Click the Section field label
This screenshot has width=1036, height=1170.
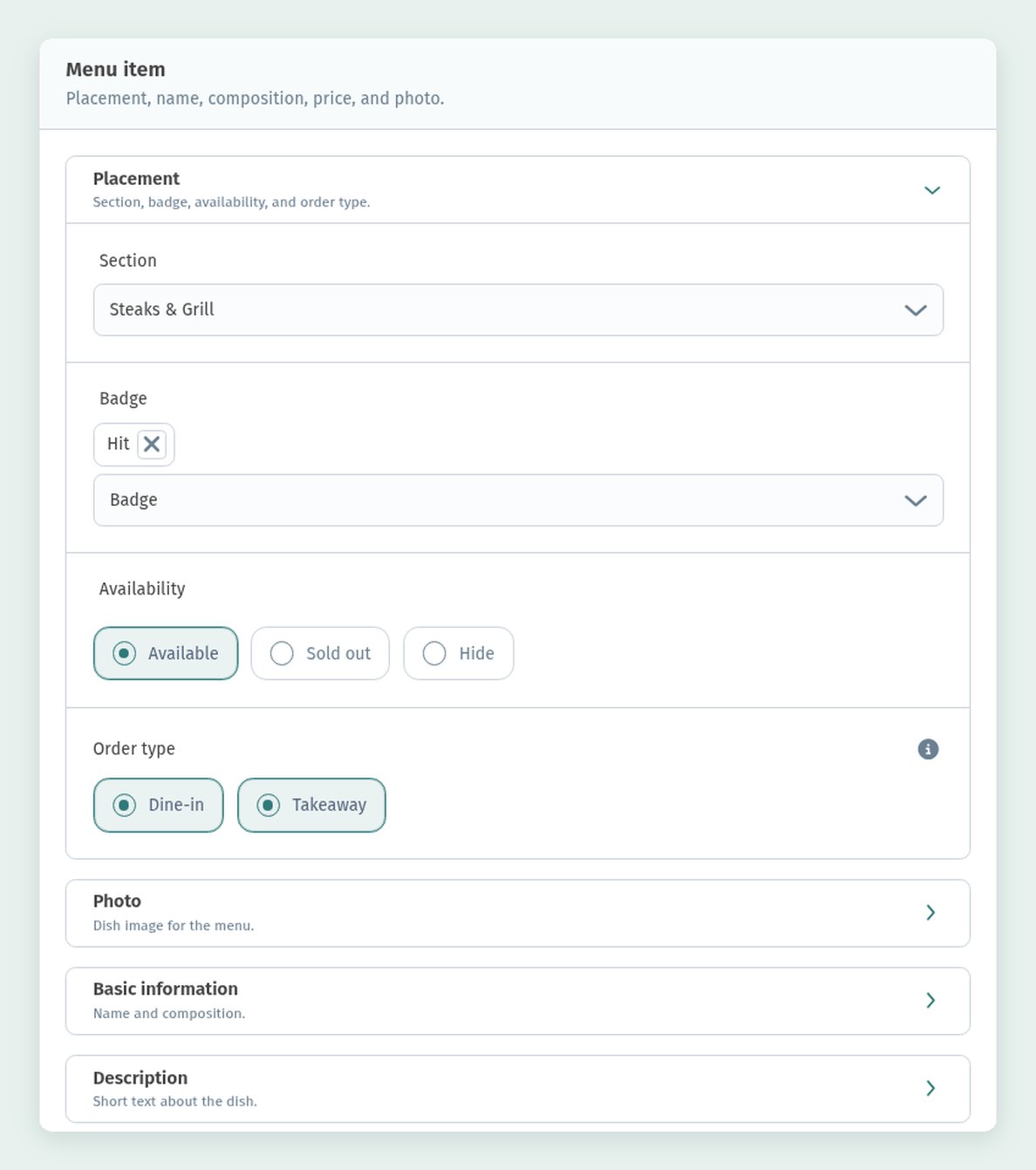[127, 261]
